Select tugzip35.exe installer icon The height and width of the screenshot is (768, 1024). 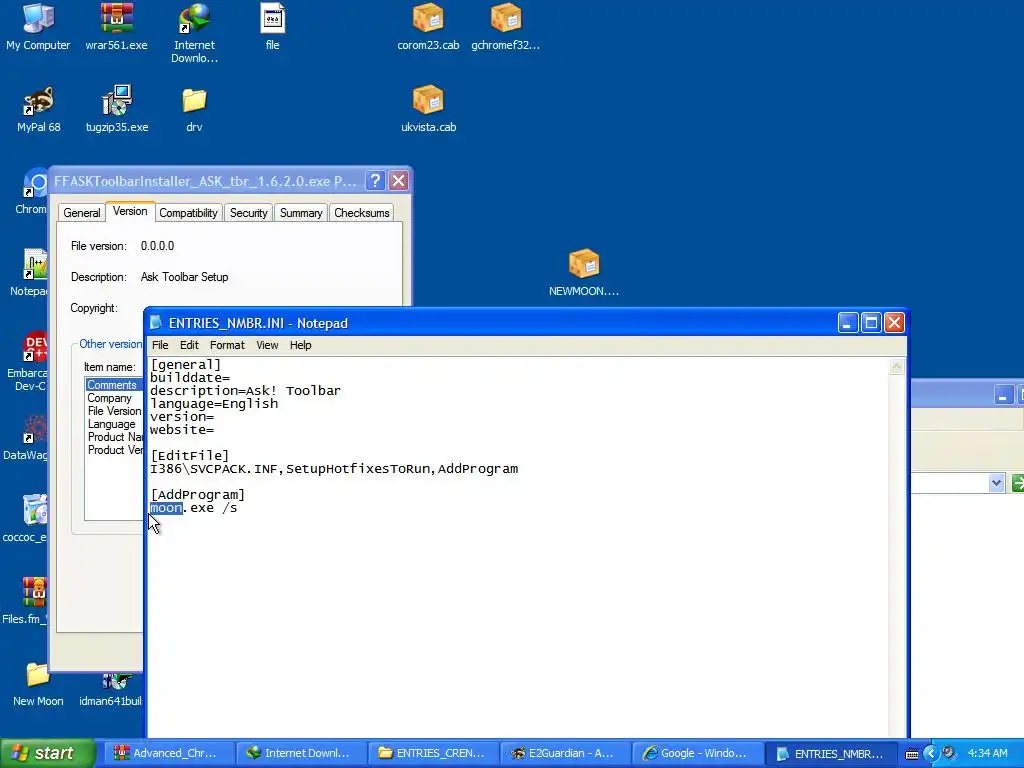(117, 109)
